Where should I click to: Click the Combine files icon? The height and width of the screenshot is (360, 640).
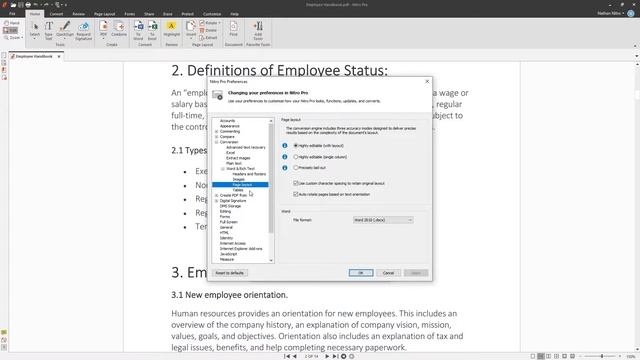point(119,29)
